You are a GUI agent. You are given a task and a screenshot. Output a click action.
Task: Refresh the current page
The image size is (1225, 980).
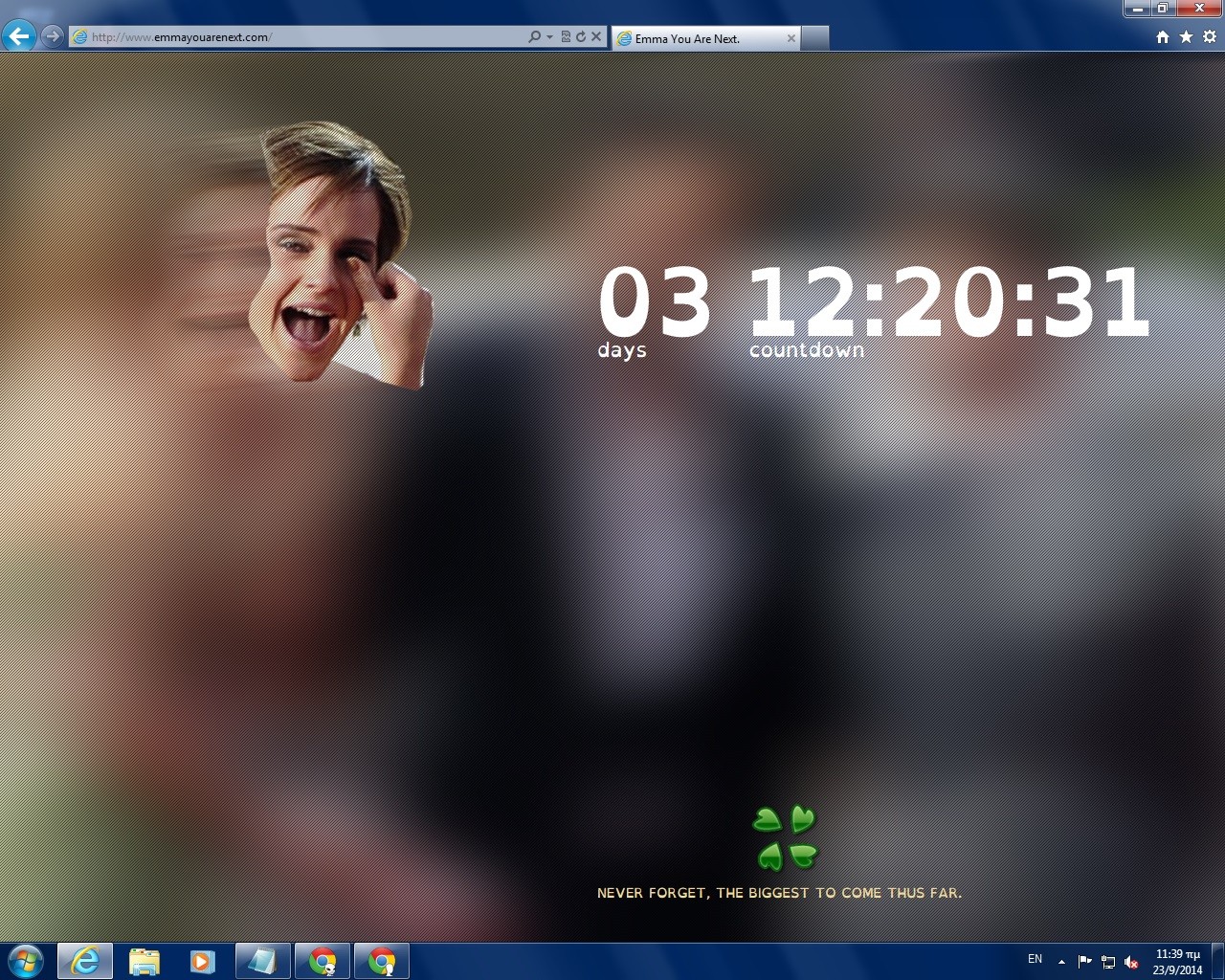click(x=580, y=37)
